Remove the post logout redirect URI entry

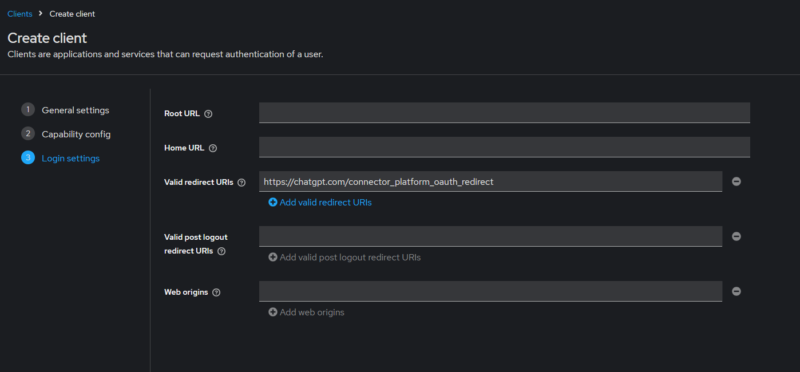(x=736, y=236)
